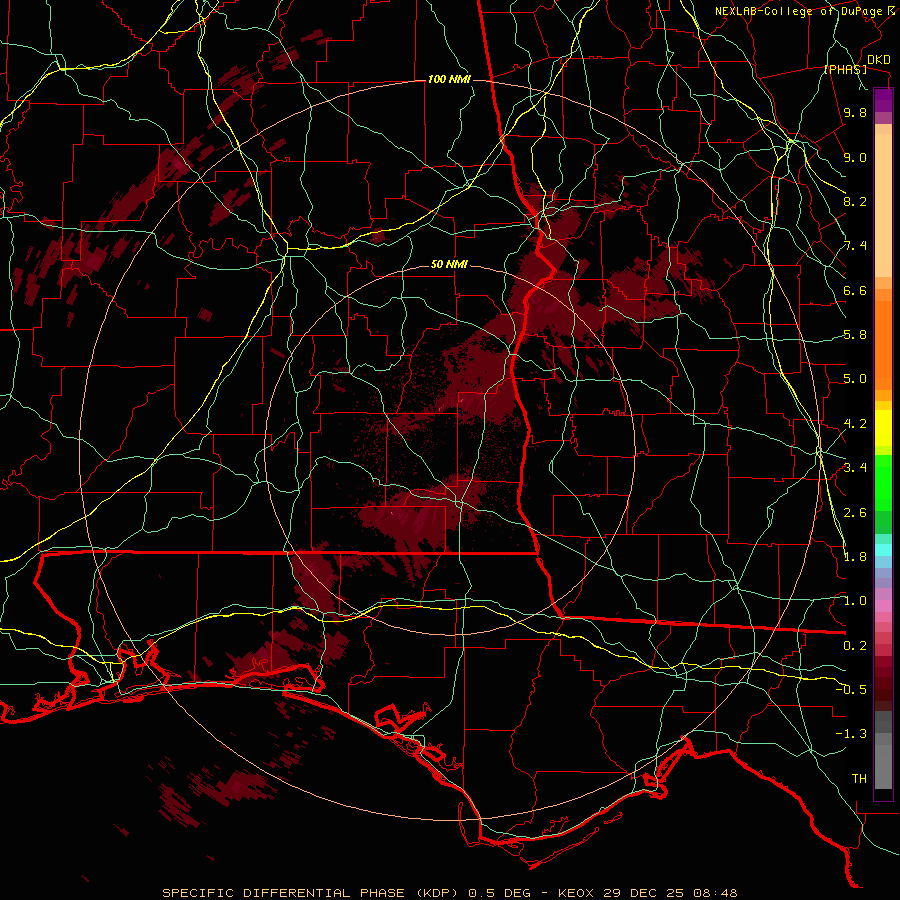
Task: Click the -1.3 scale value
Action: [851, 734]
